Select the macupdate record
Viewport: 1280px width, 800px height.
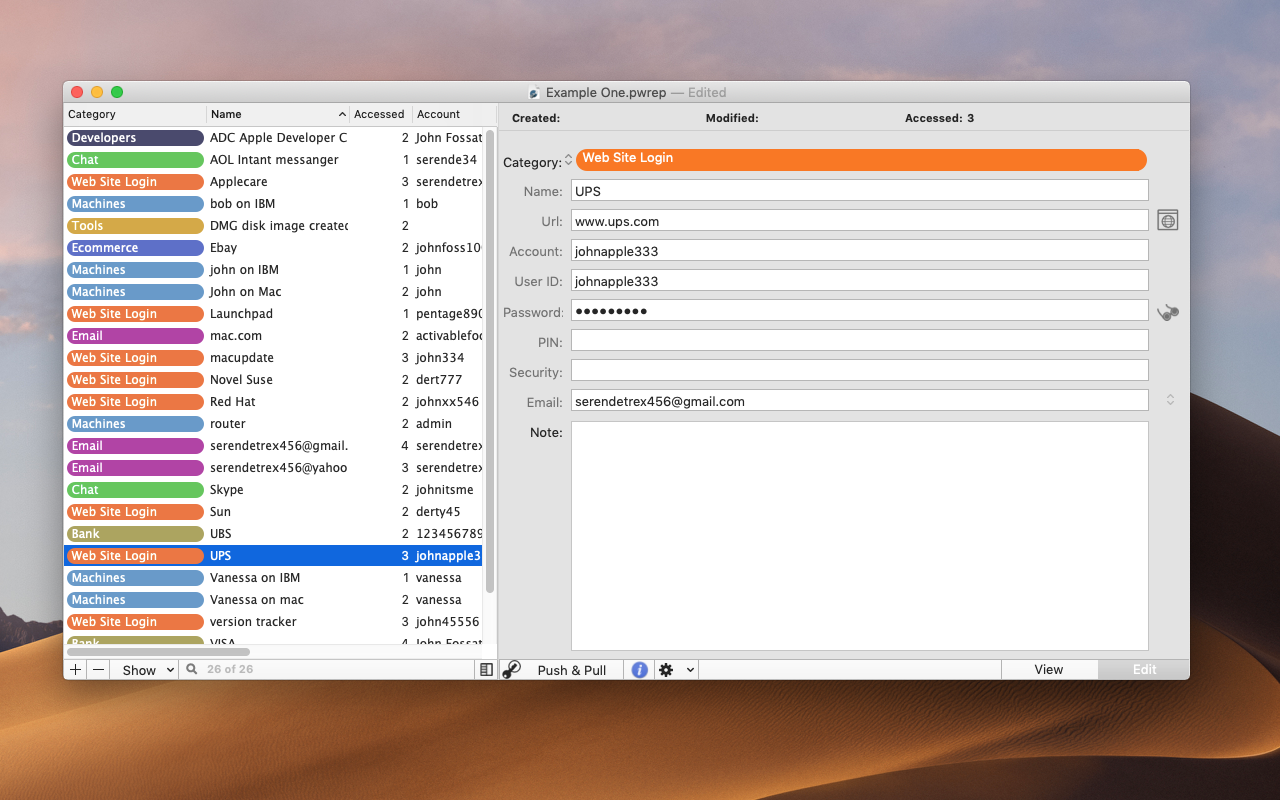point(274,358)
